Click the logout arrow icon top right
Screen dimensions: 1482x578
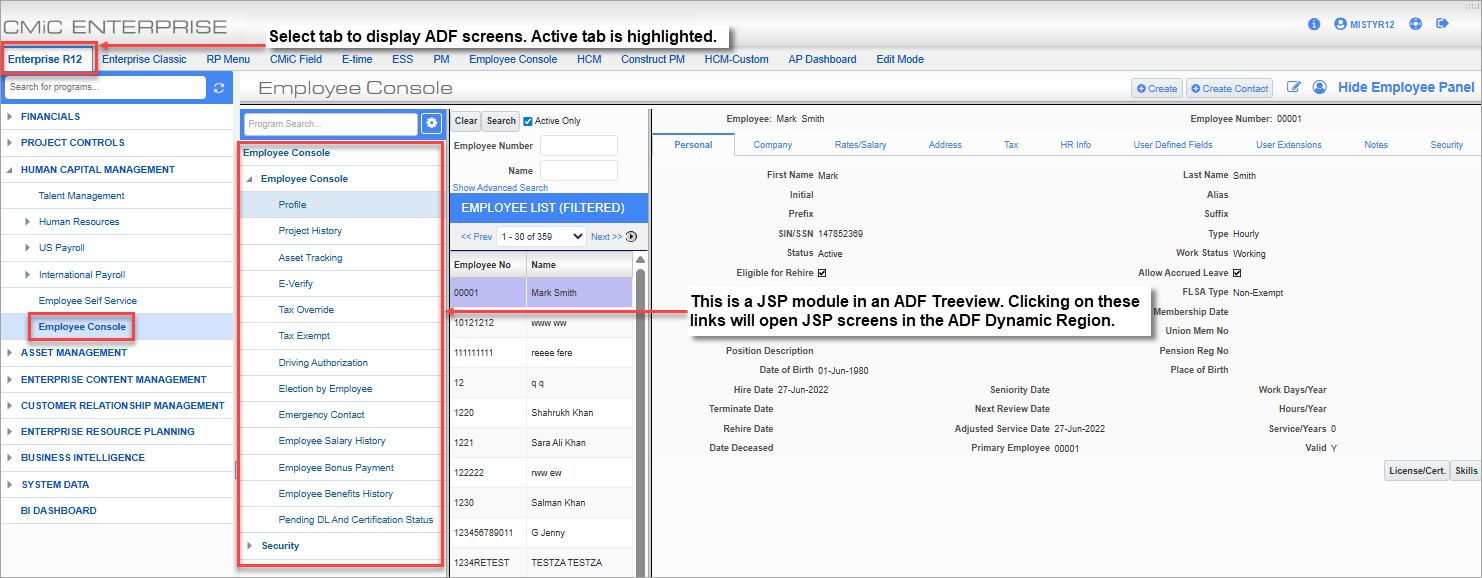point(1444,23)
